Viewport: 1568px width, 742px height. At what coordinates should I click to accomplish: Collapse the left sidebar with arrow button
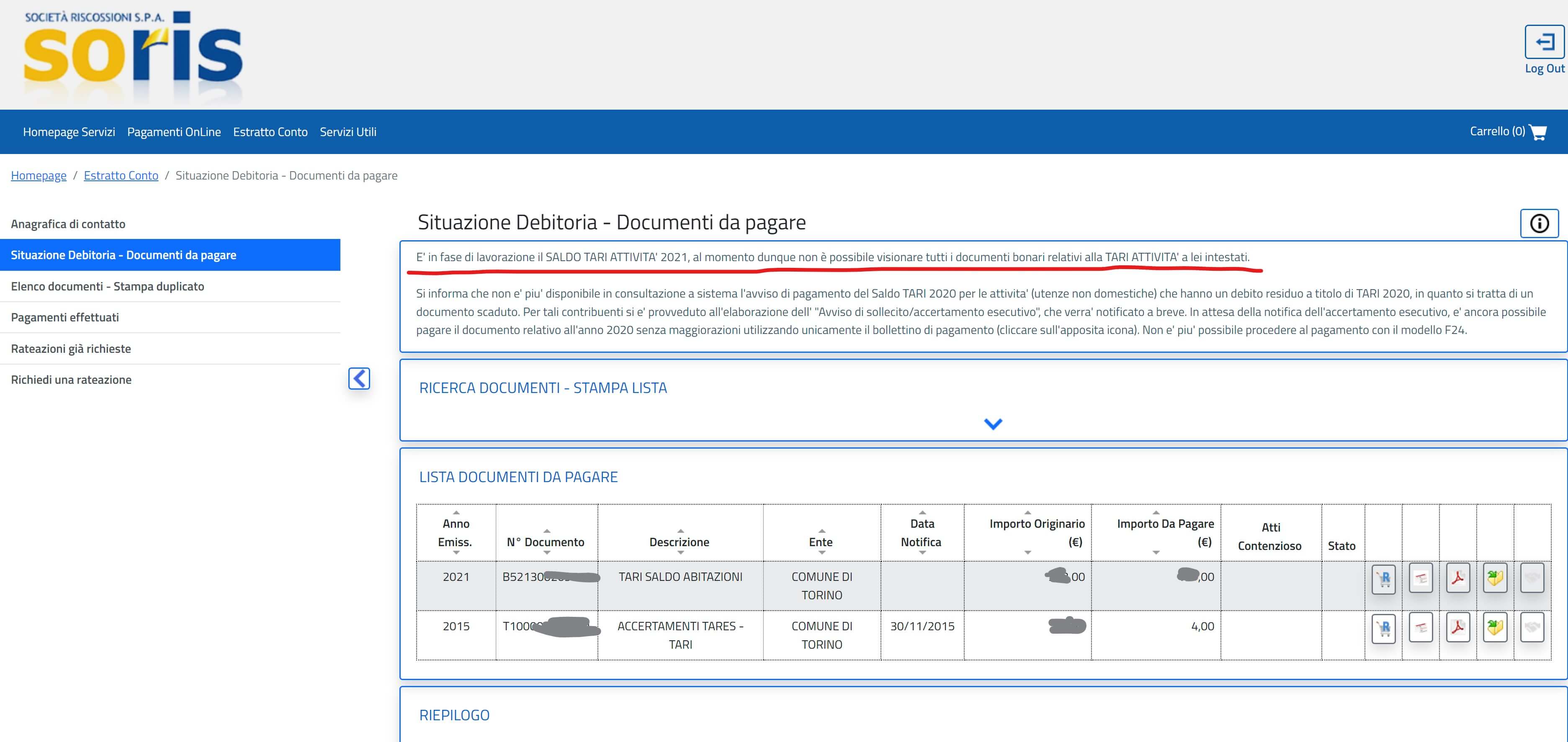[359, 378]
